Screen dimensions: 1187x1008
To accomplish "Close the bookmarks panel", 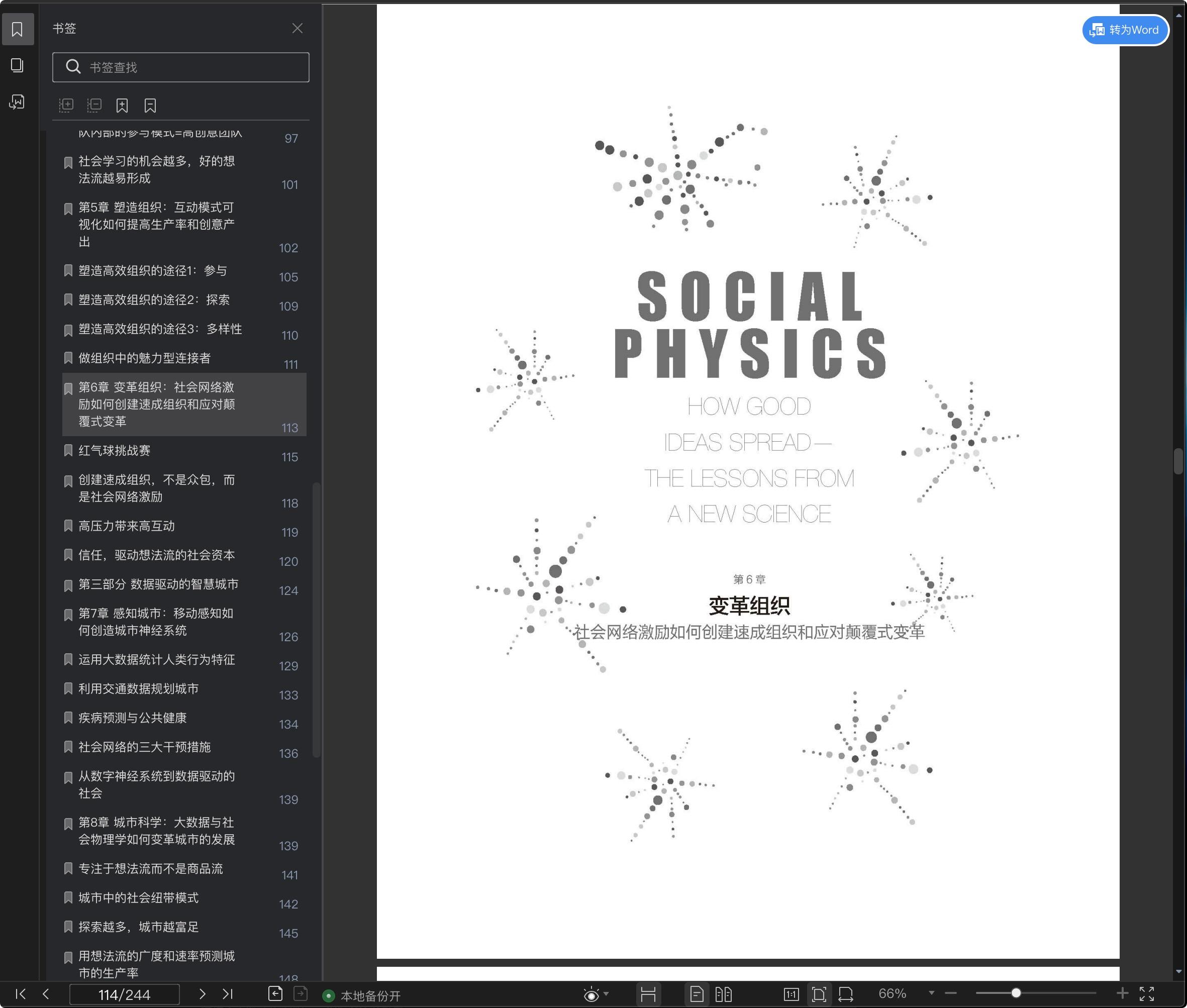I will pyautogui.click(x=297, y=29).
